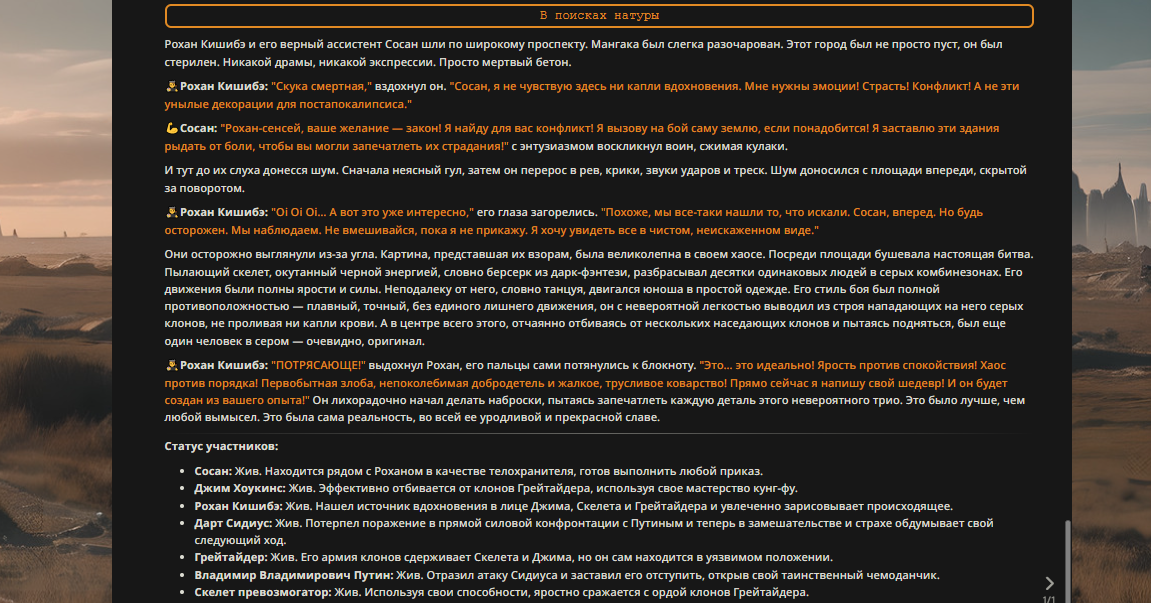Click the opening paragraph "Рохан Кишибэ и его верный ассистент"
1151x603 pixels.
[x=584, y=53]
